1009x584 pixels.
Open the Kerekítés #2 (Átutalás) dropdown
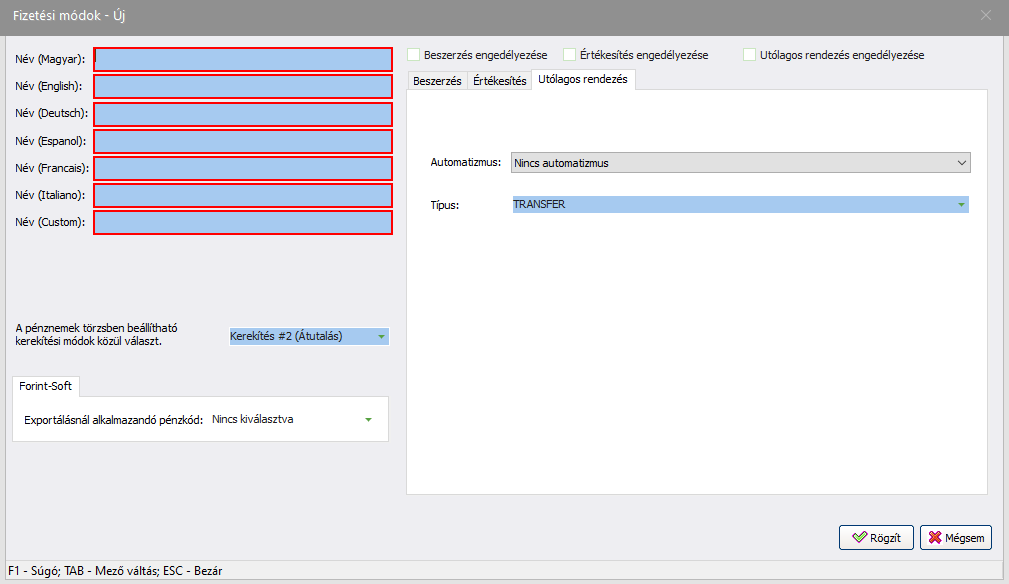pyautogui.click(x=381, y=337)
